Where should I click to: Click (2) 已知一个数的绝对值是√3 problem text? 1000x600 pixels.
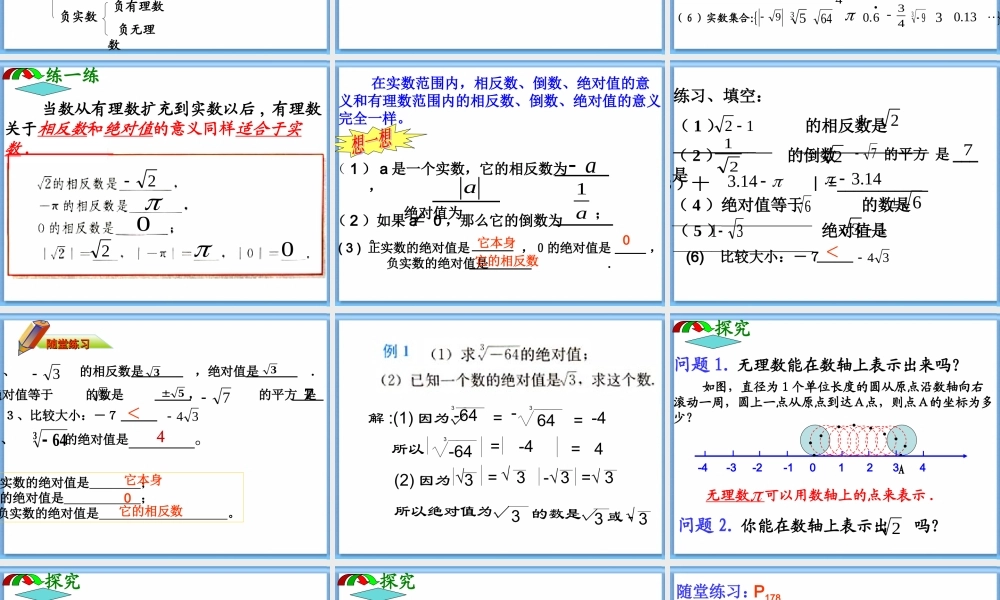[x=517, y=380]
